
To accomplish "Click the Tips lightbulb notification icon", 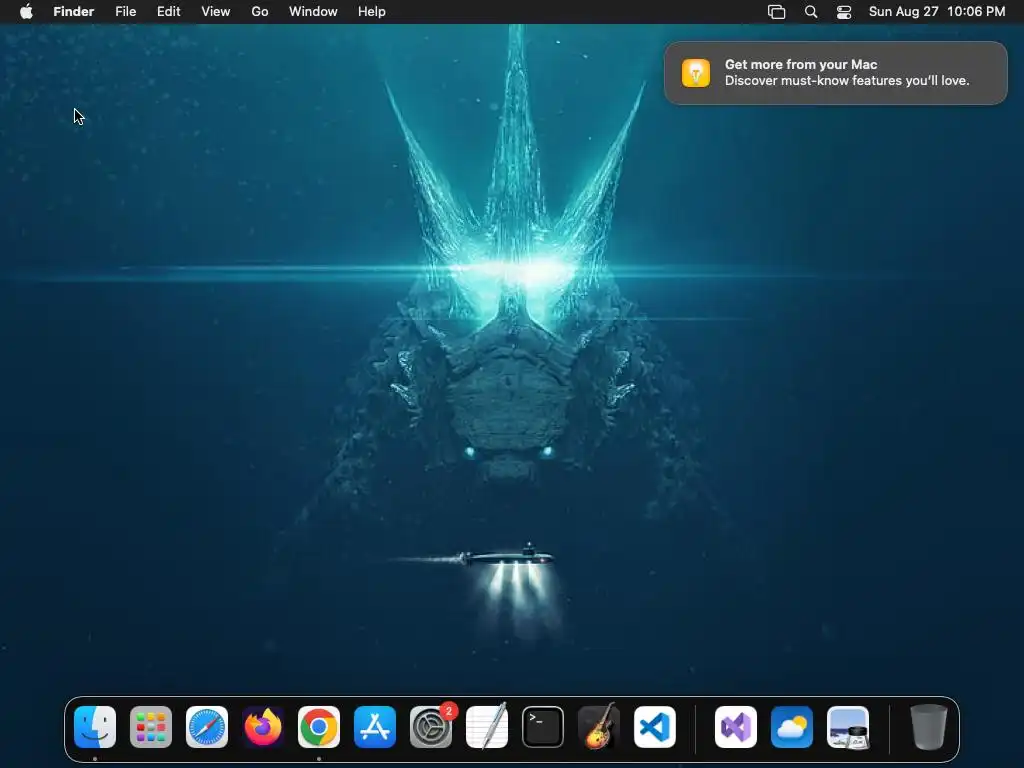I will click(696, 72).
